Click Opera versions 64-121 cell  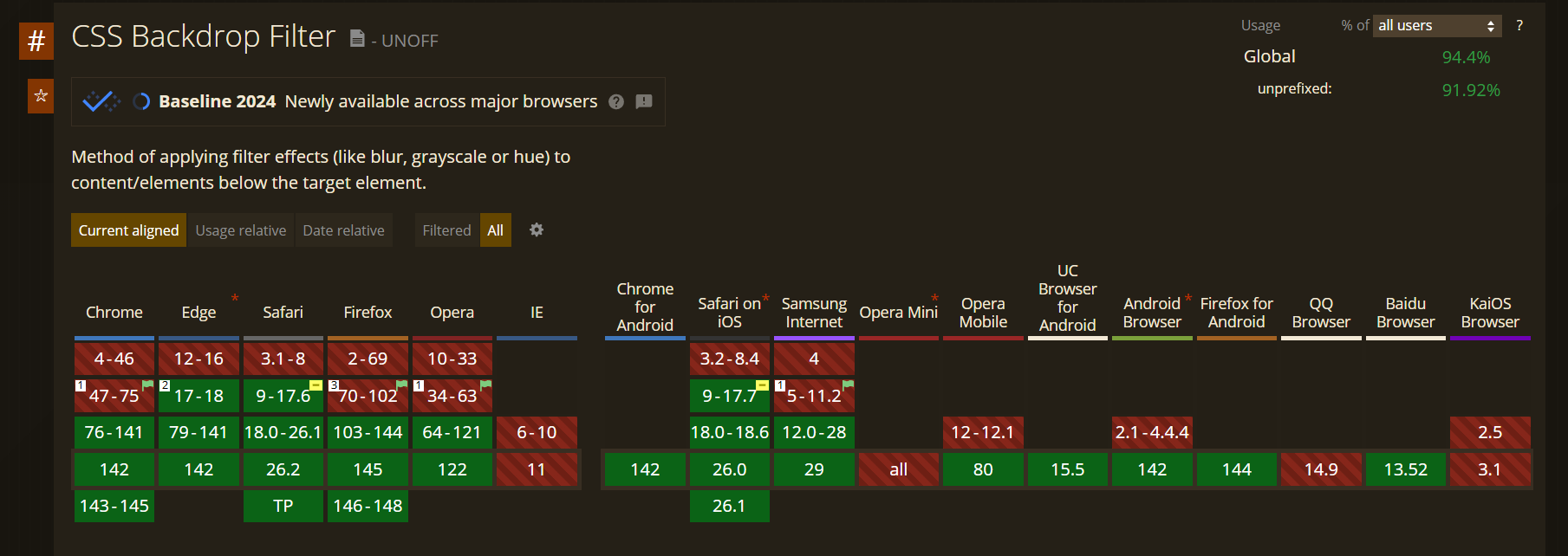[452, 432]
